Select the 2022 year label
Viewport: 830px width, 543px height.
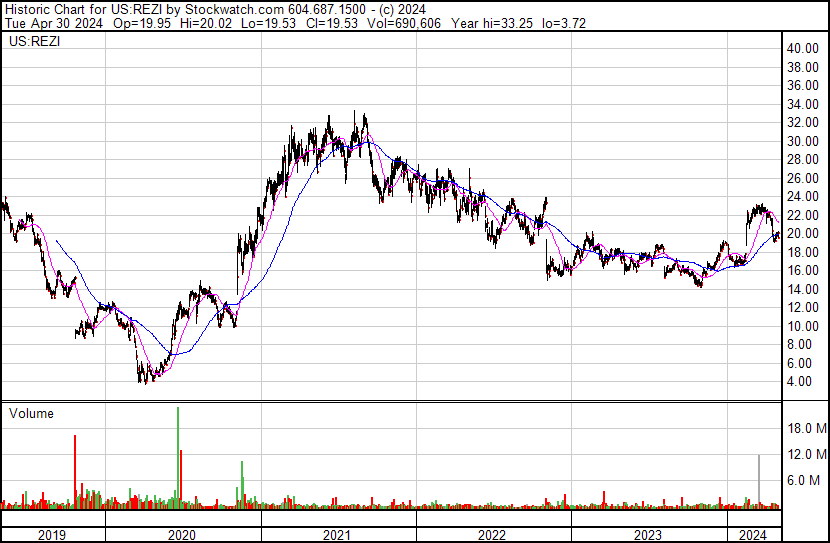(x=492, y=535)
